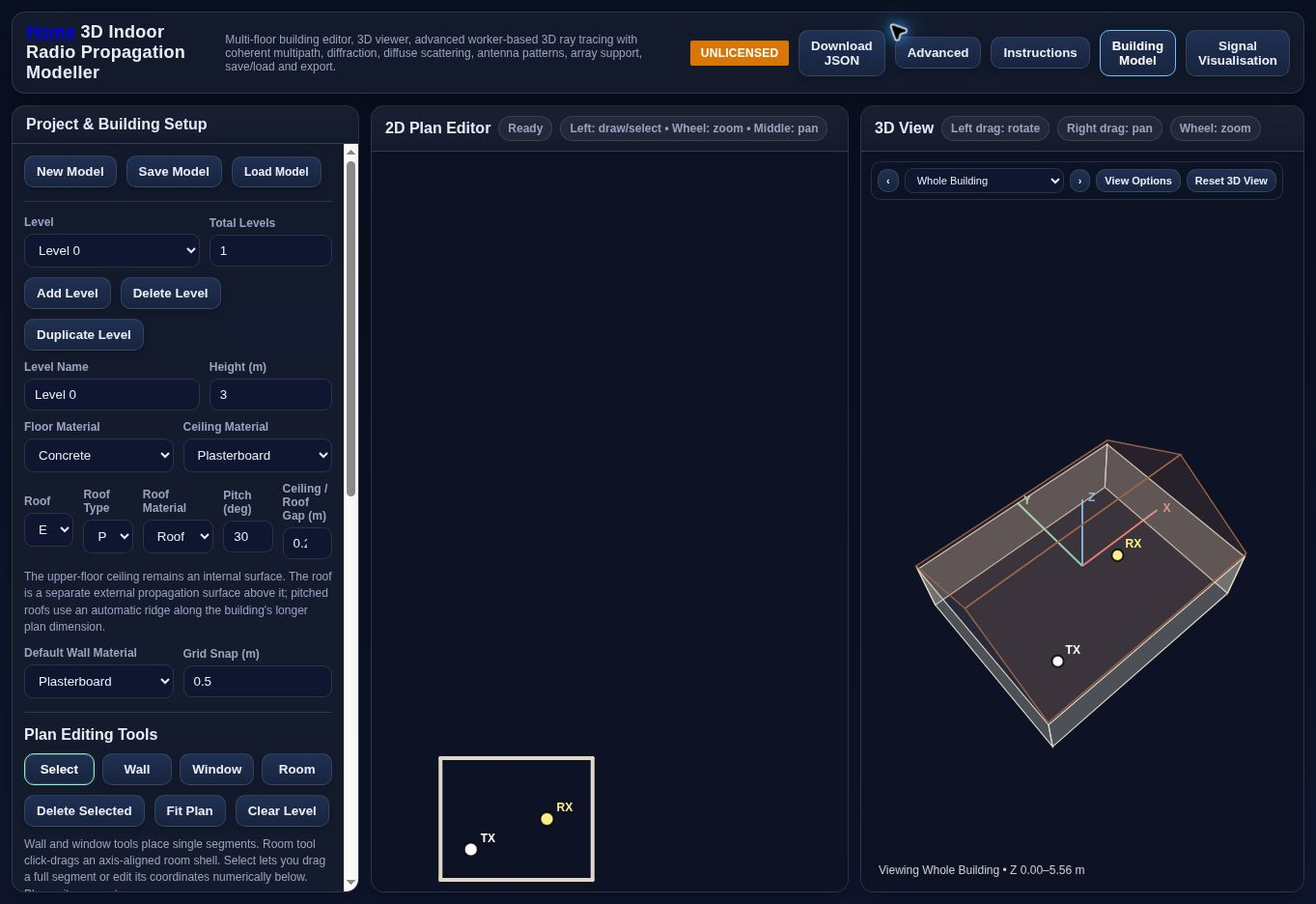Click the 'Right drag: pan' hint
The image size is (1316, 904).
click(x=1109, y=128)
